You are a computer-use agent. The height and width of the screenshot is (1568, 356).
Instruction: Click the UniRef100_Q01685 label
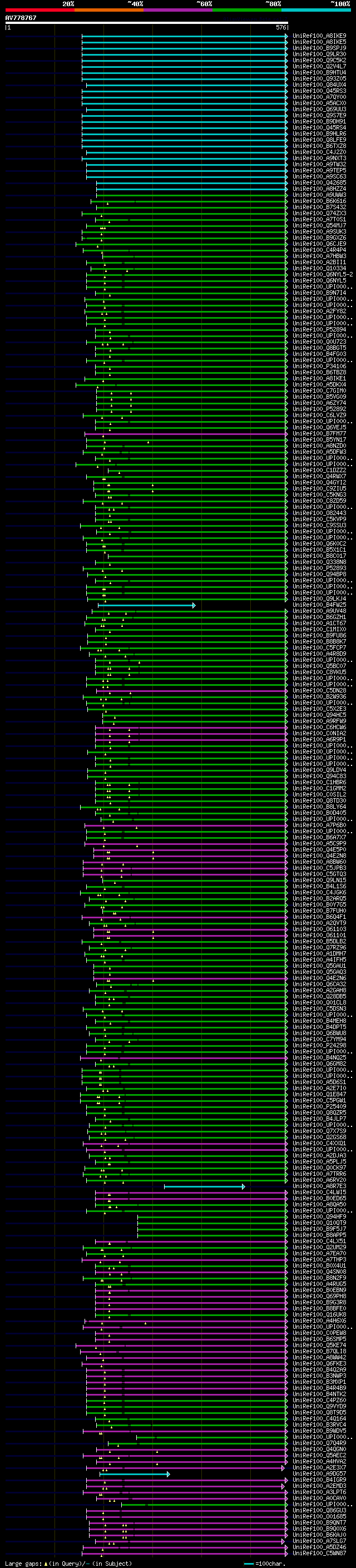[x=319, y=1517]
